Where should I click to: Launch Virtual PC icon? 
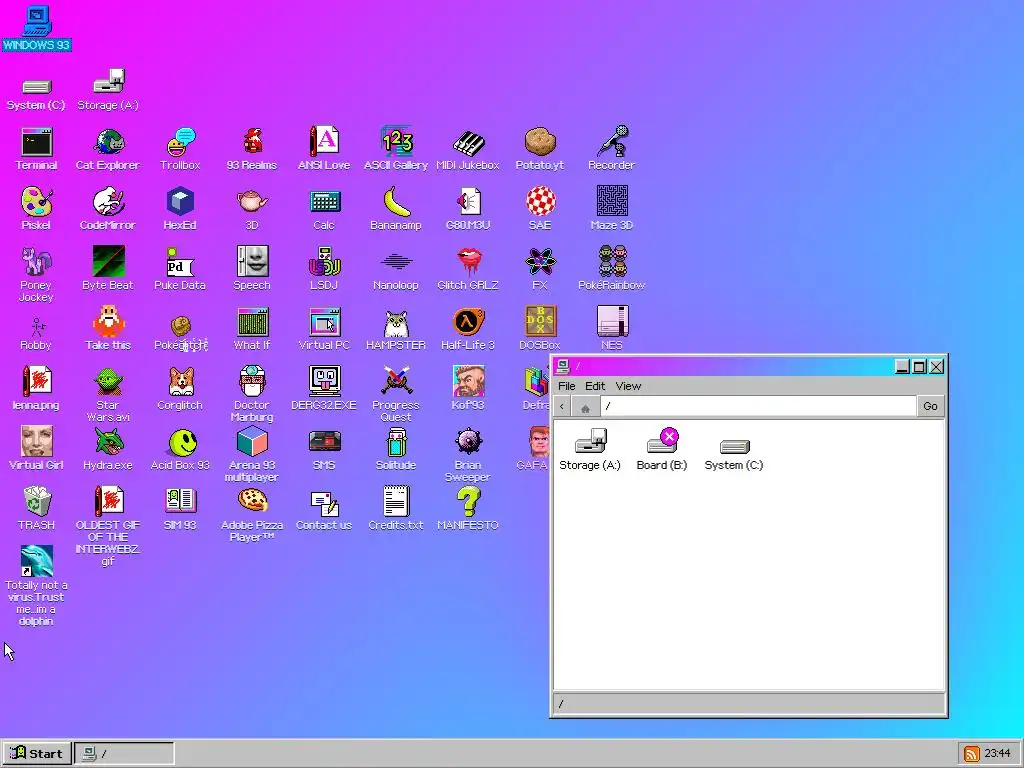(x=324, y=329)
